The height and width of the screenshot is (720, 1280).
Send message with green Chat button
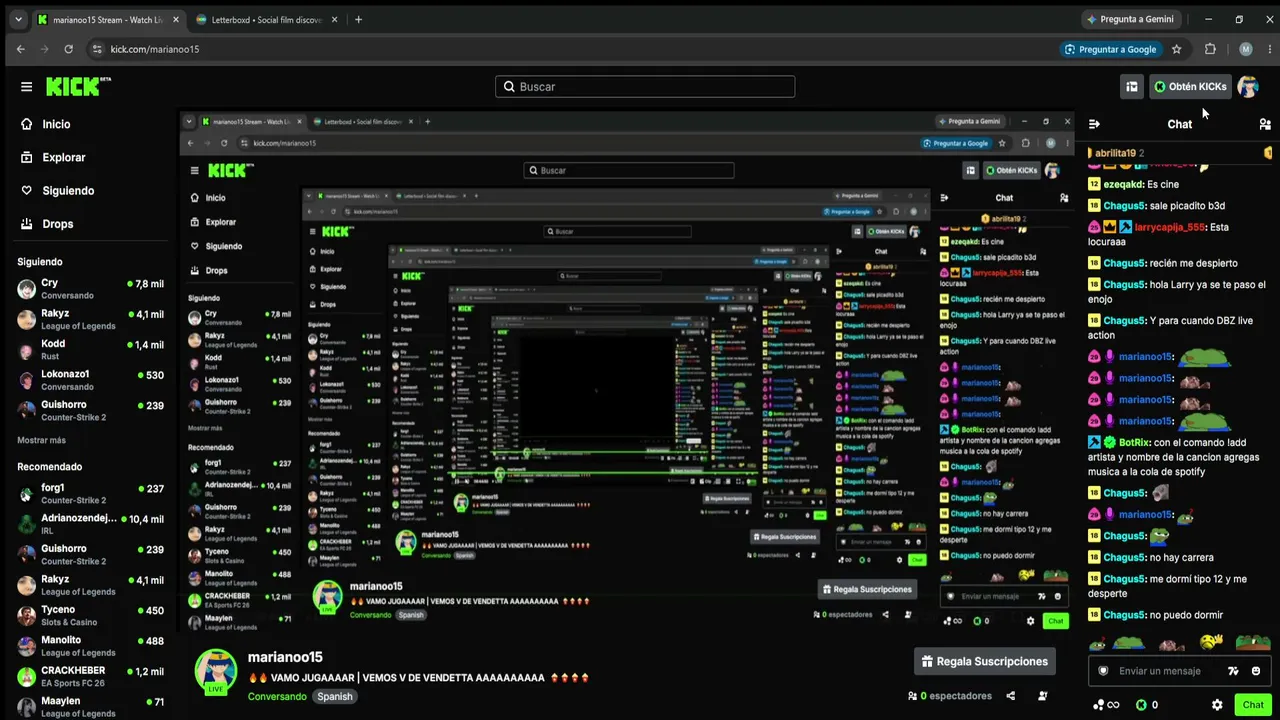pyautogui.click(x=1253, y=705)
